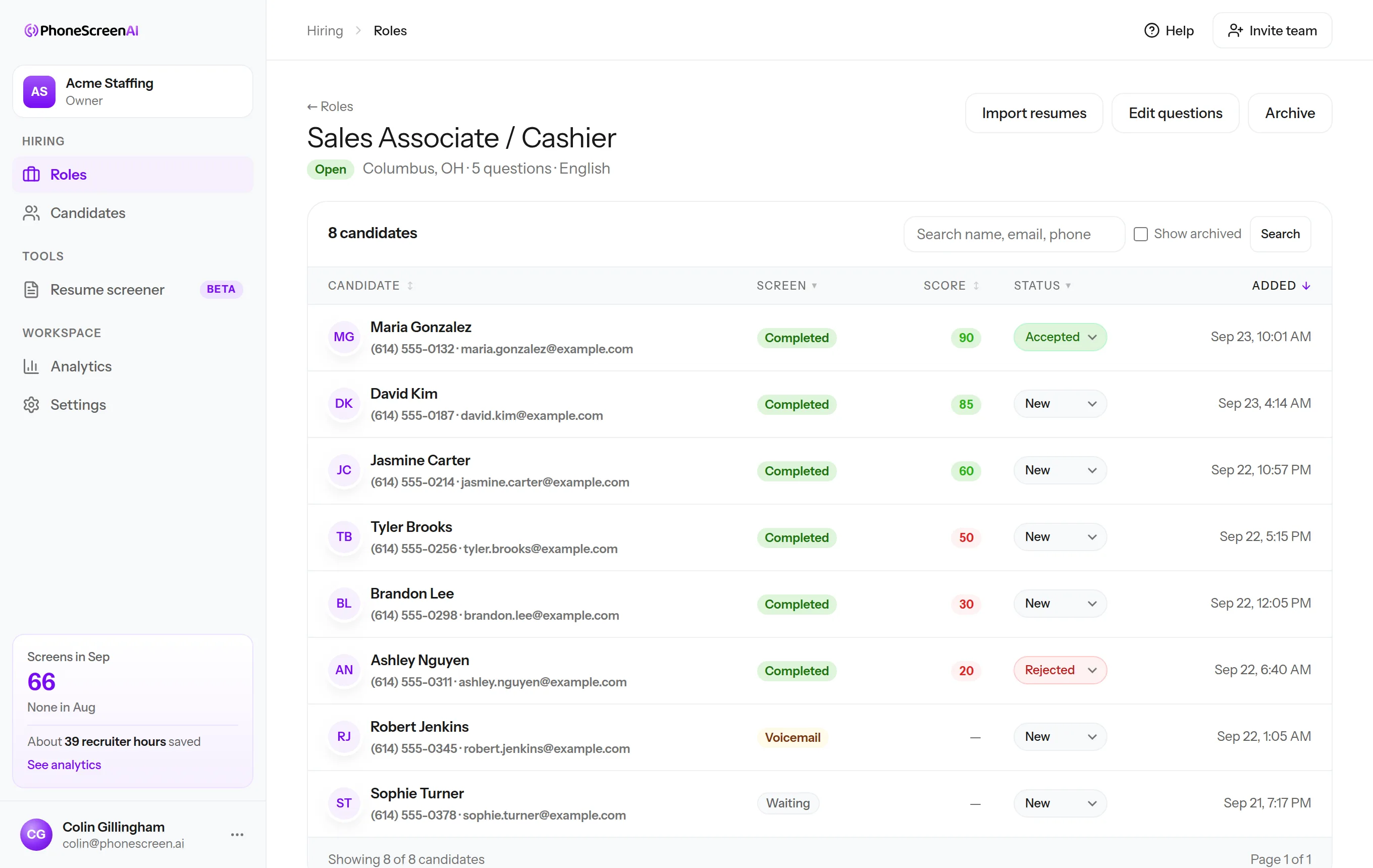Follow the See analytics link
This screenshot has width=1373, height=868.
coord(65,765)
